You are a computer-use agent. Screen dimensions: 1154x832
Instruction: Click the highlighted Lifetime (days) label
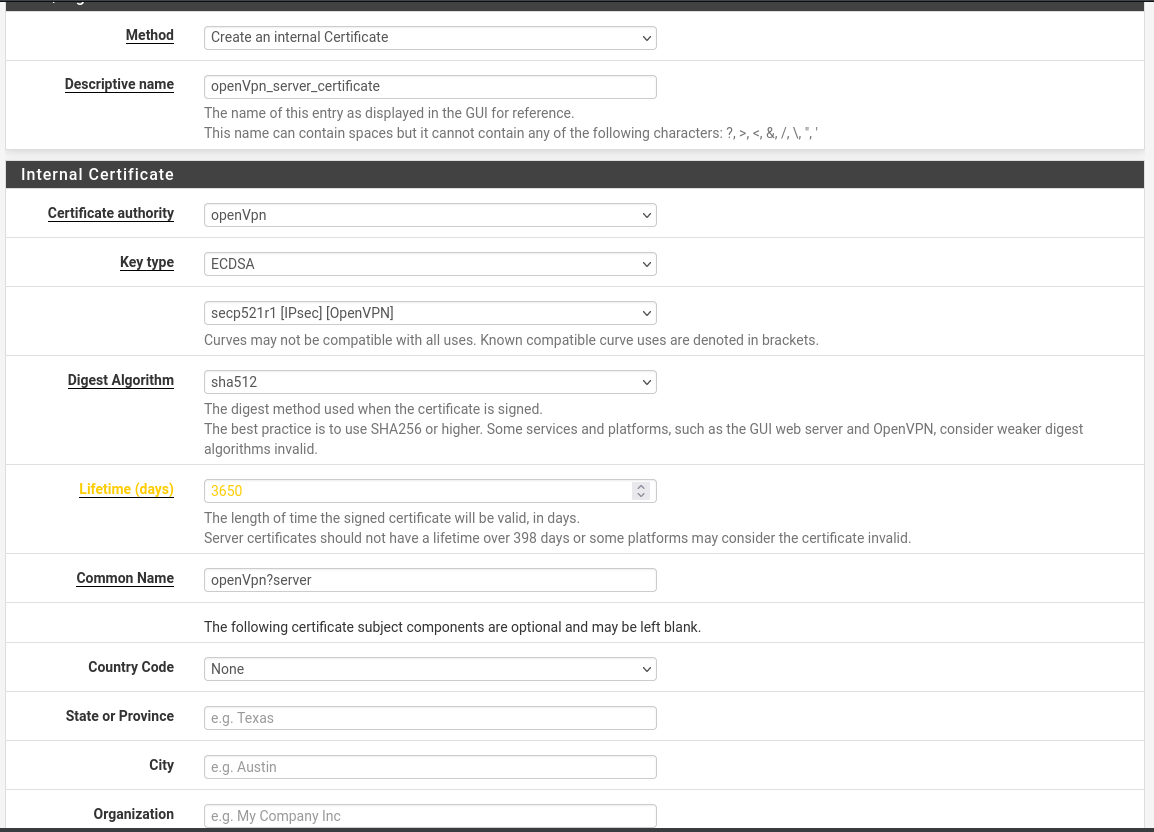click(x=126, y=489)
